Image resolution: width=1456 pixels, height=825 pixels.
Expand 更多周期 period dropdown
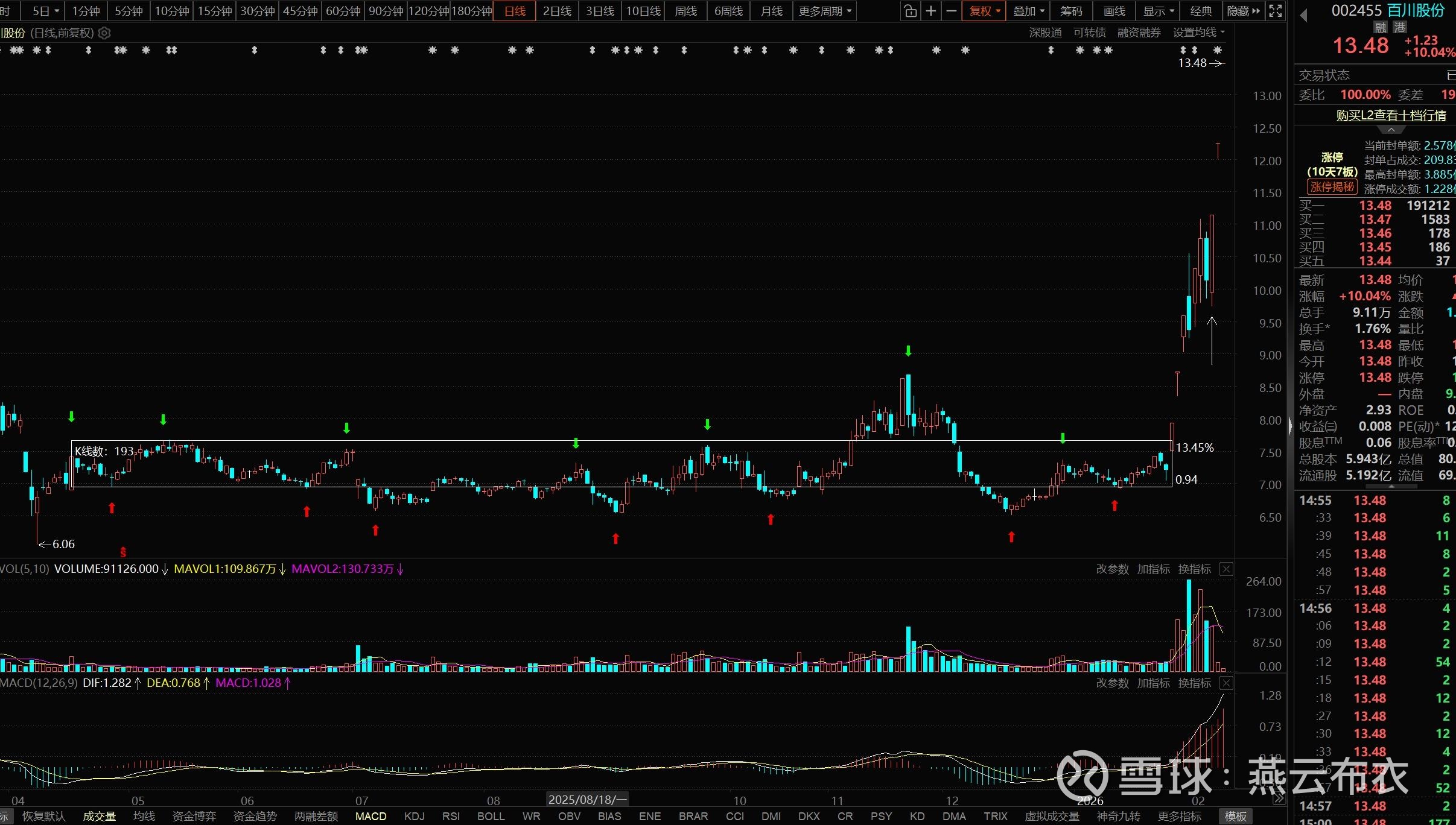(825, 11)
